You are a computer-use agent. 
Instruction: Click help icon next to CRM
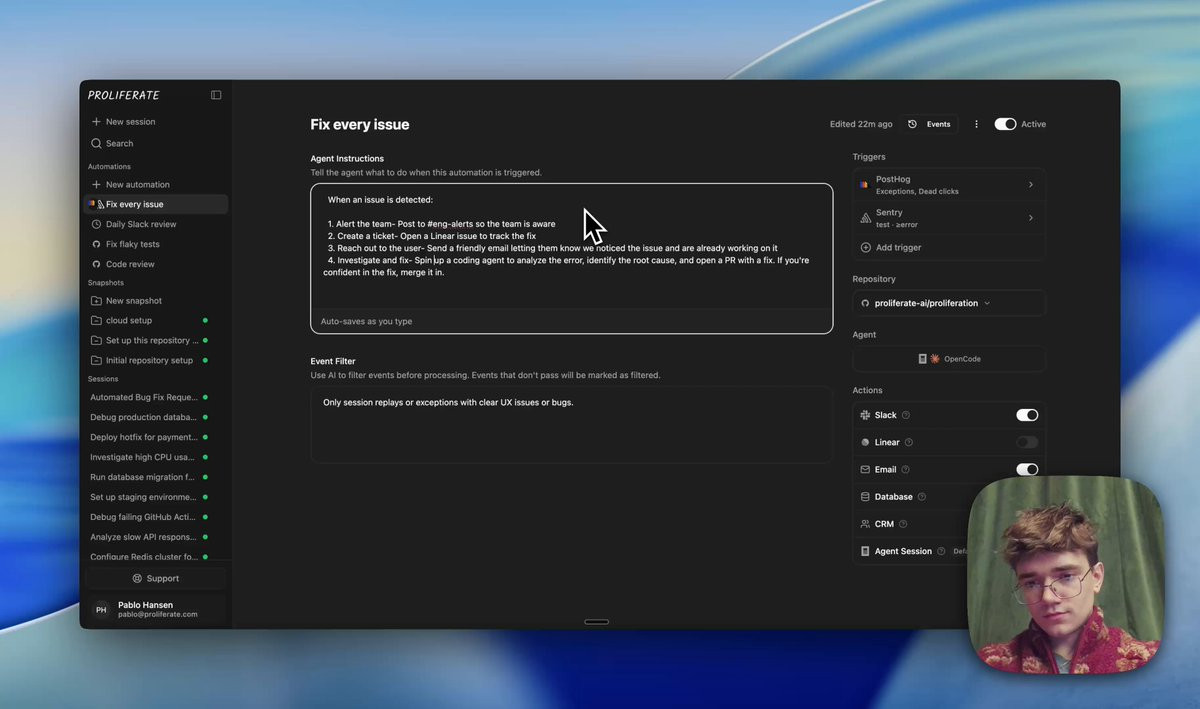point(903,524)
